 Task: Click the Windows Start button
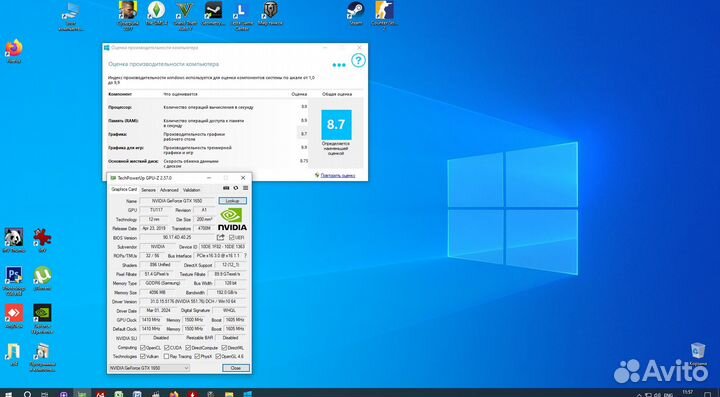(x=8, y=394)
